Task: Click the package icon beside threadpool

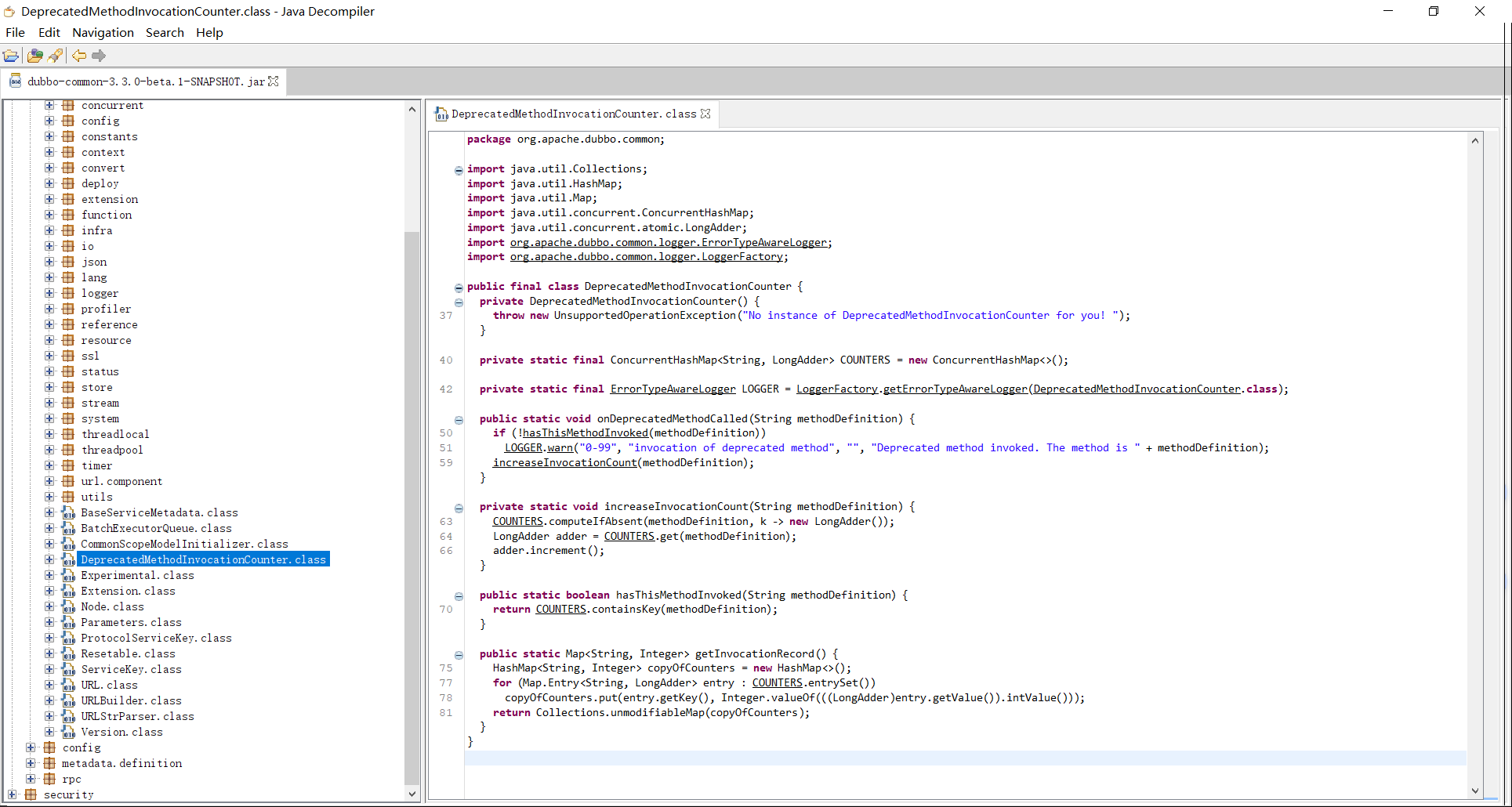Action: click(68, 450)
